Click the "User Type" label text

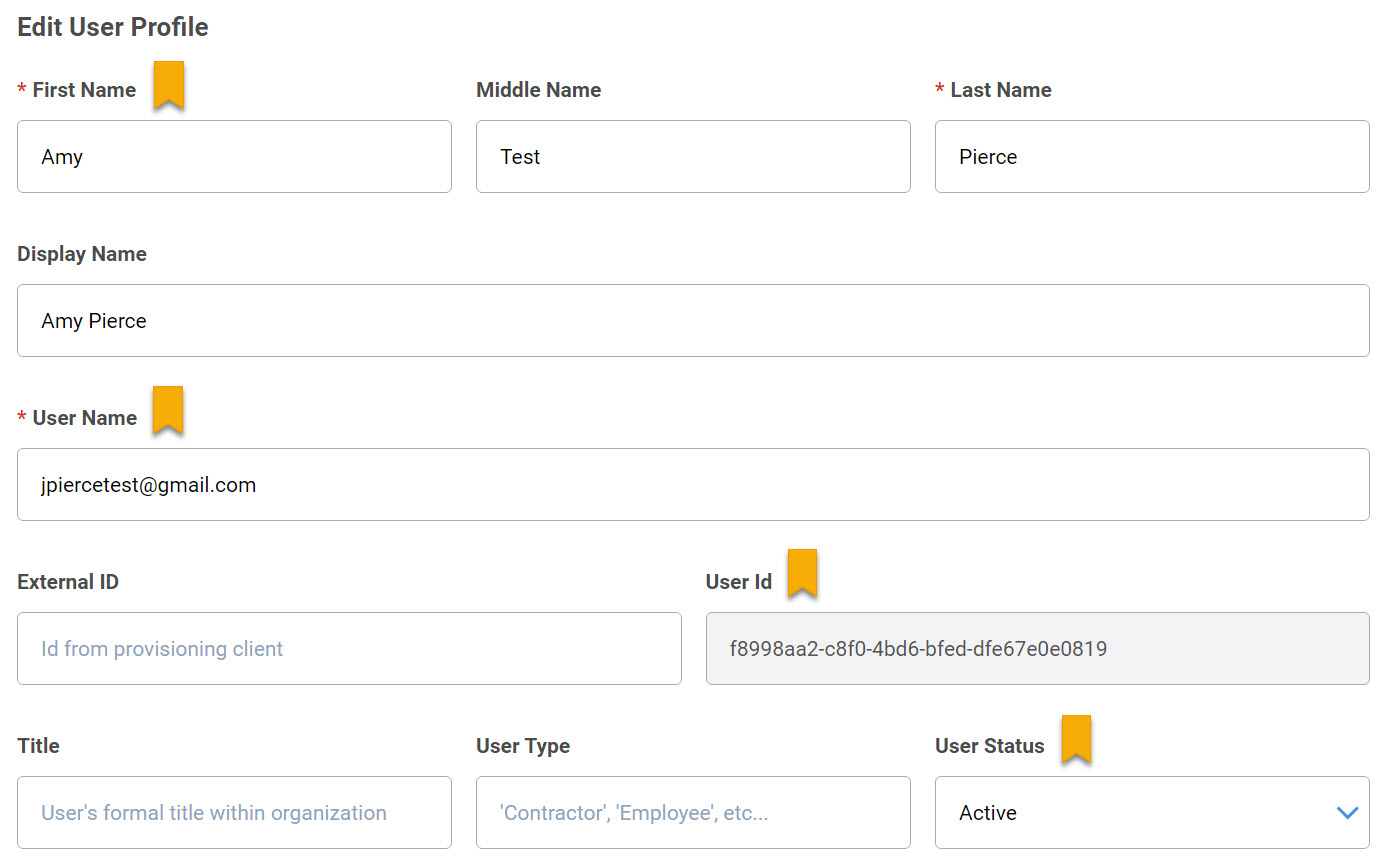(x=523, y=746)
